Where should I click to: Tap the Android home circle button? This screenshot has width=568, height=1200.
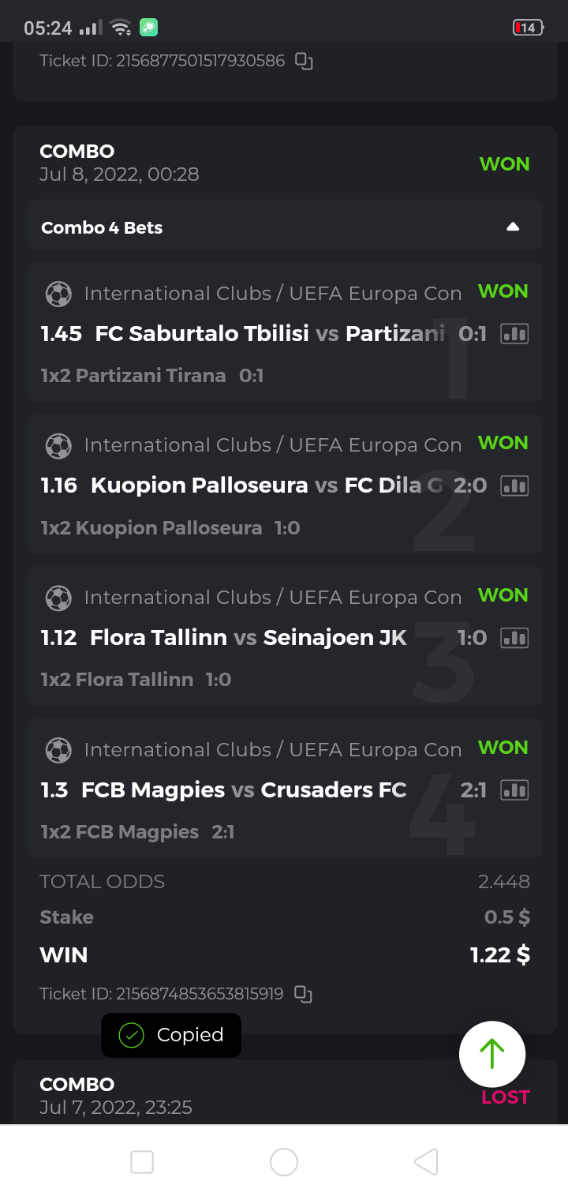click(284, 1162)
